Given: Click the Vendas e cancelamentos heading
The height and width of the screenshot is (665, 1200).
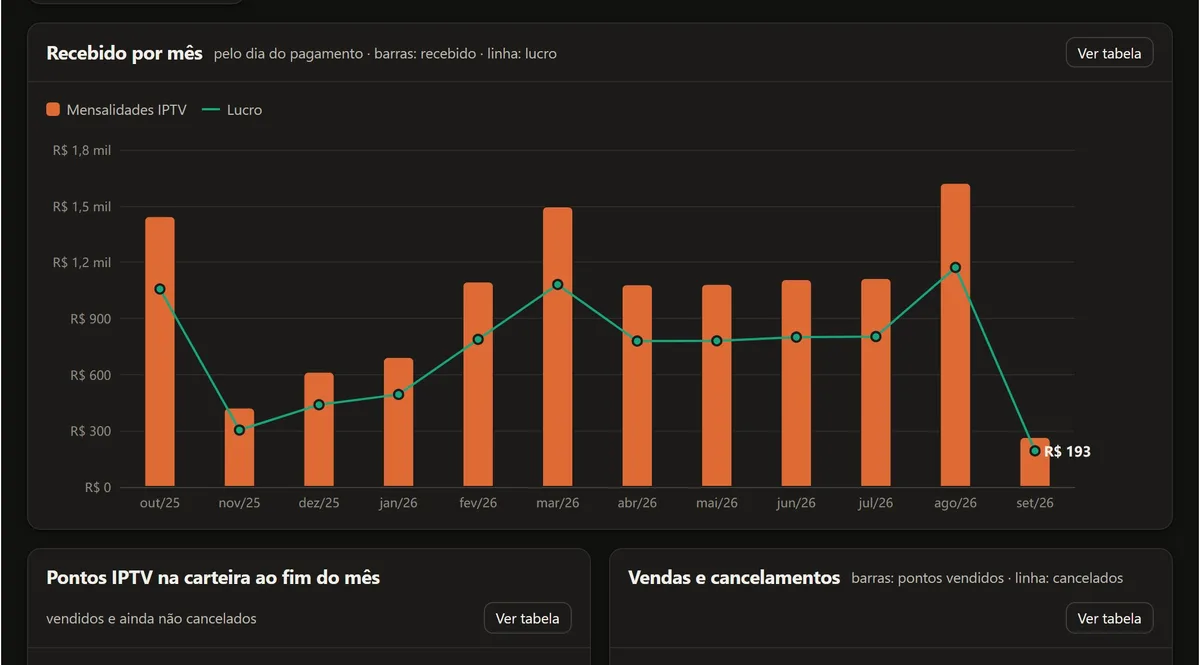Looking at the screenshot, I should point(734,578).
